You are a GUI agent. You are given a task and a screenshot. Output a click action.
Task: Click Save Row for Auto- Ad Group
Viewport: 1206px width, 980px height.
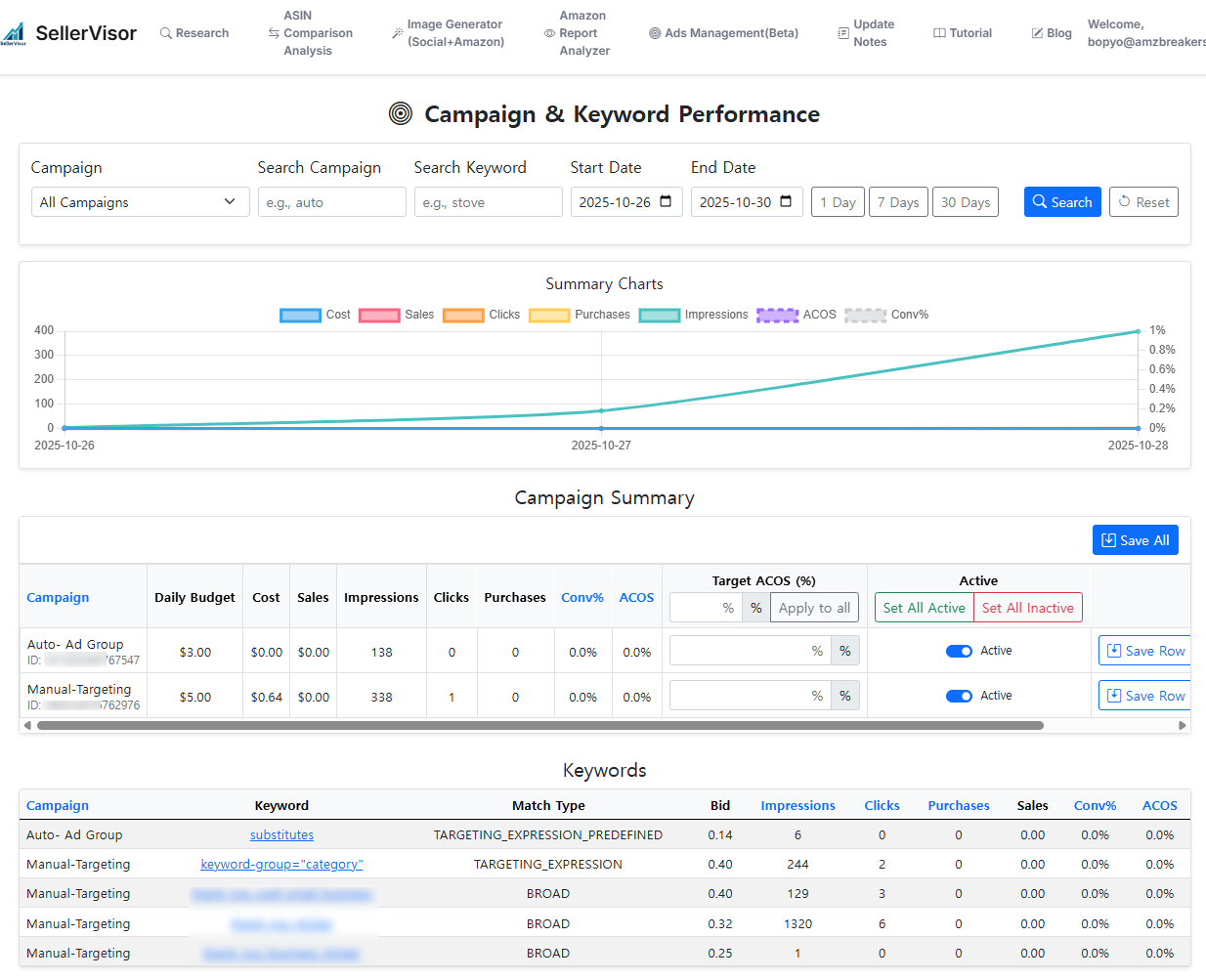(1144, 651)
